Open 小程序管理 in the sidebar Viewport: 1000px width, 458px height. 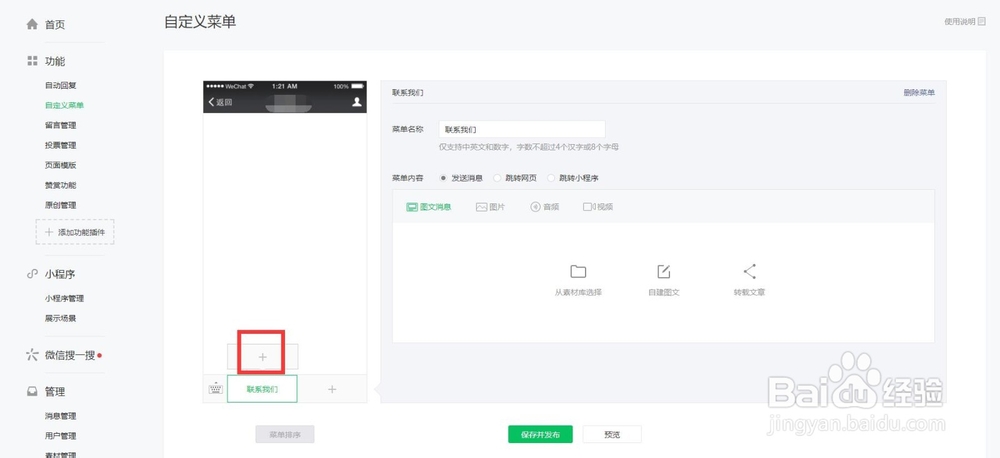coord(64,298)
